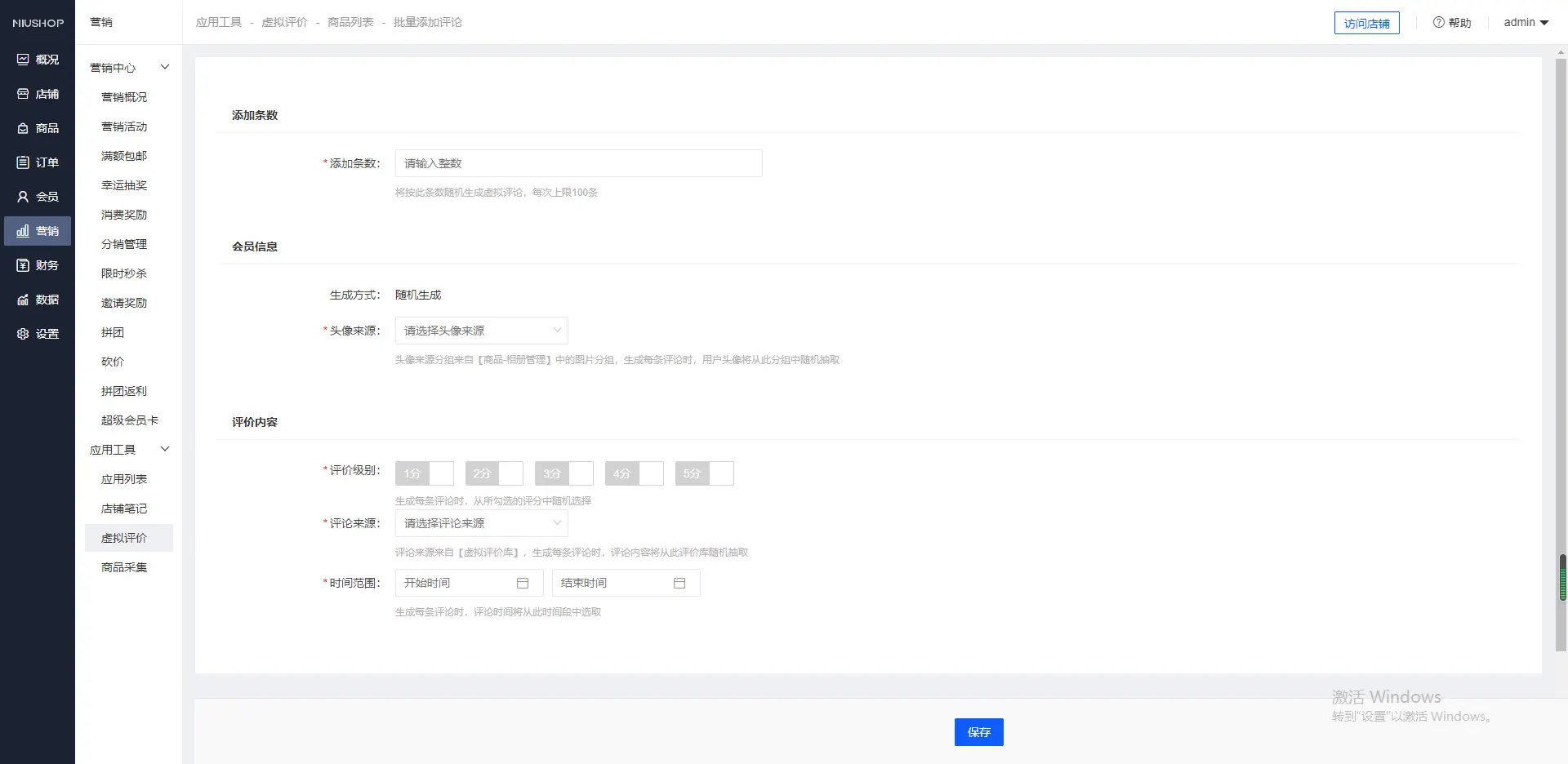Open 限时秒杀 in the marketing menu
1568x764 pixels.
124,273
